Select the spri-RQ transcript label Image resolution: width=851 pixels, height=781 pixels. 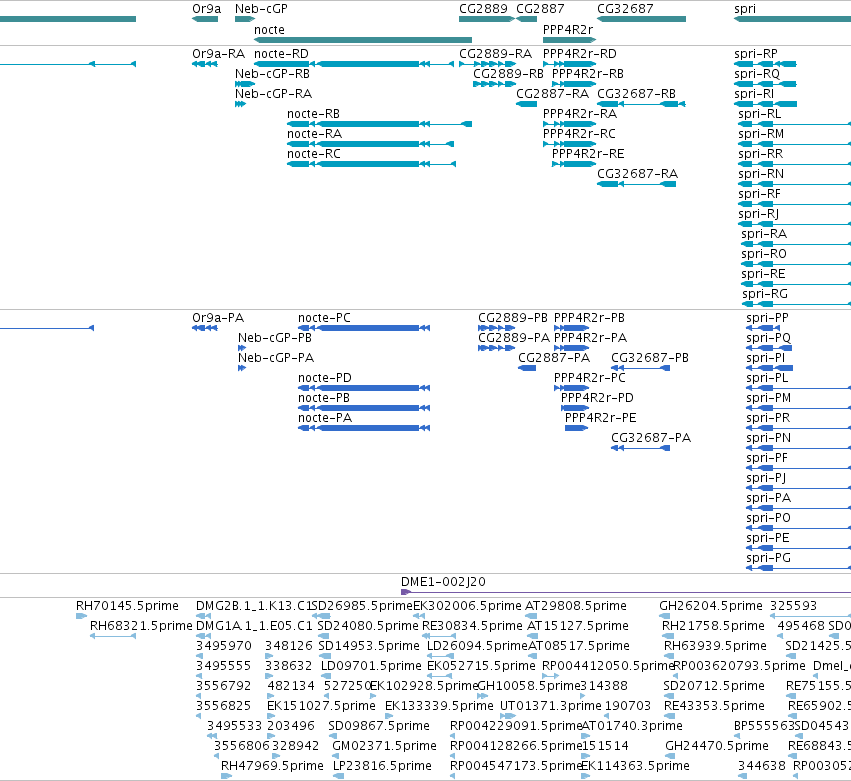(757, 74)
